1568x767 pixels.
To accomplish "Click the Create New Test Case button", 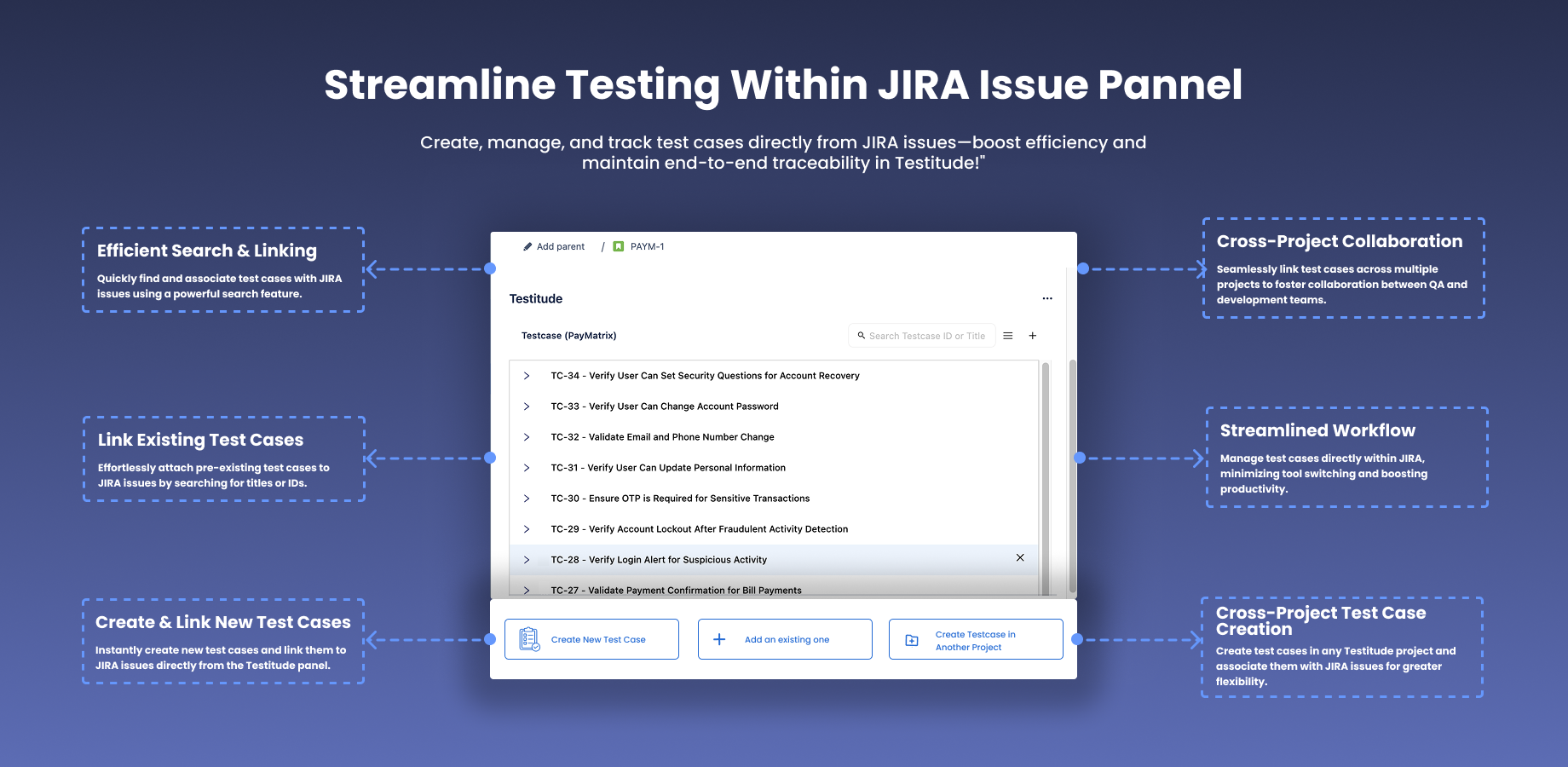I will point(591,639).
